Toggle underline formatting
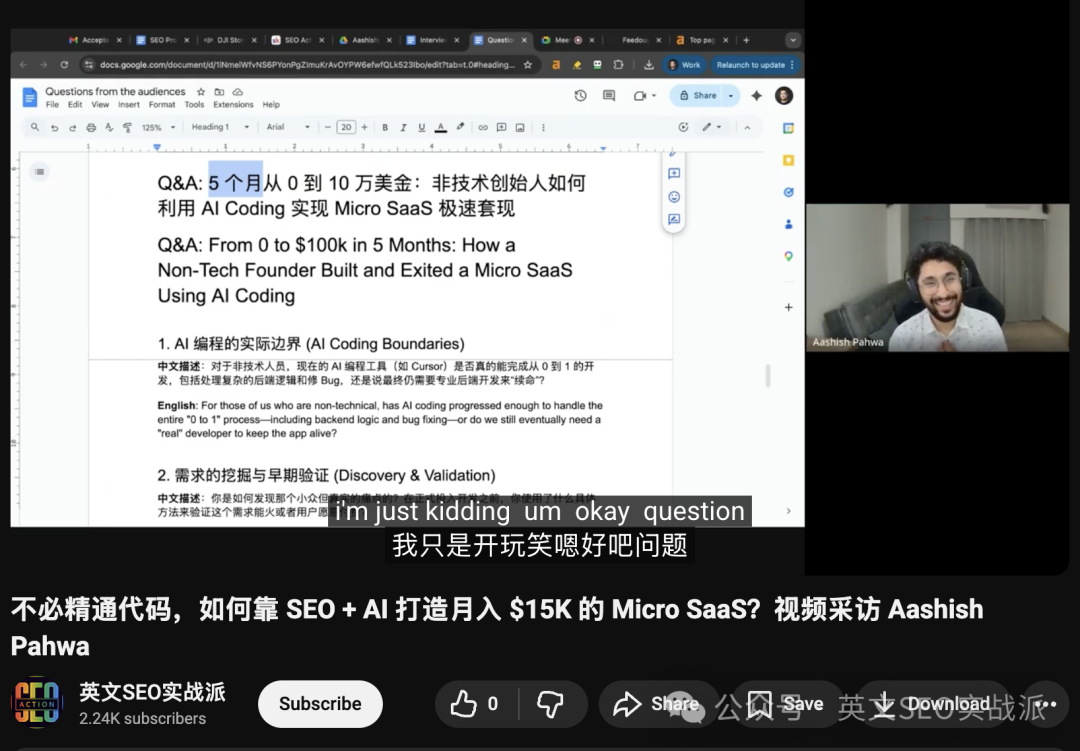The image size is (1080, 751). [422, 127]
